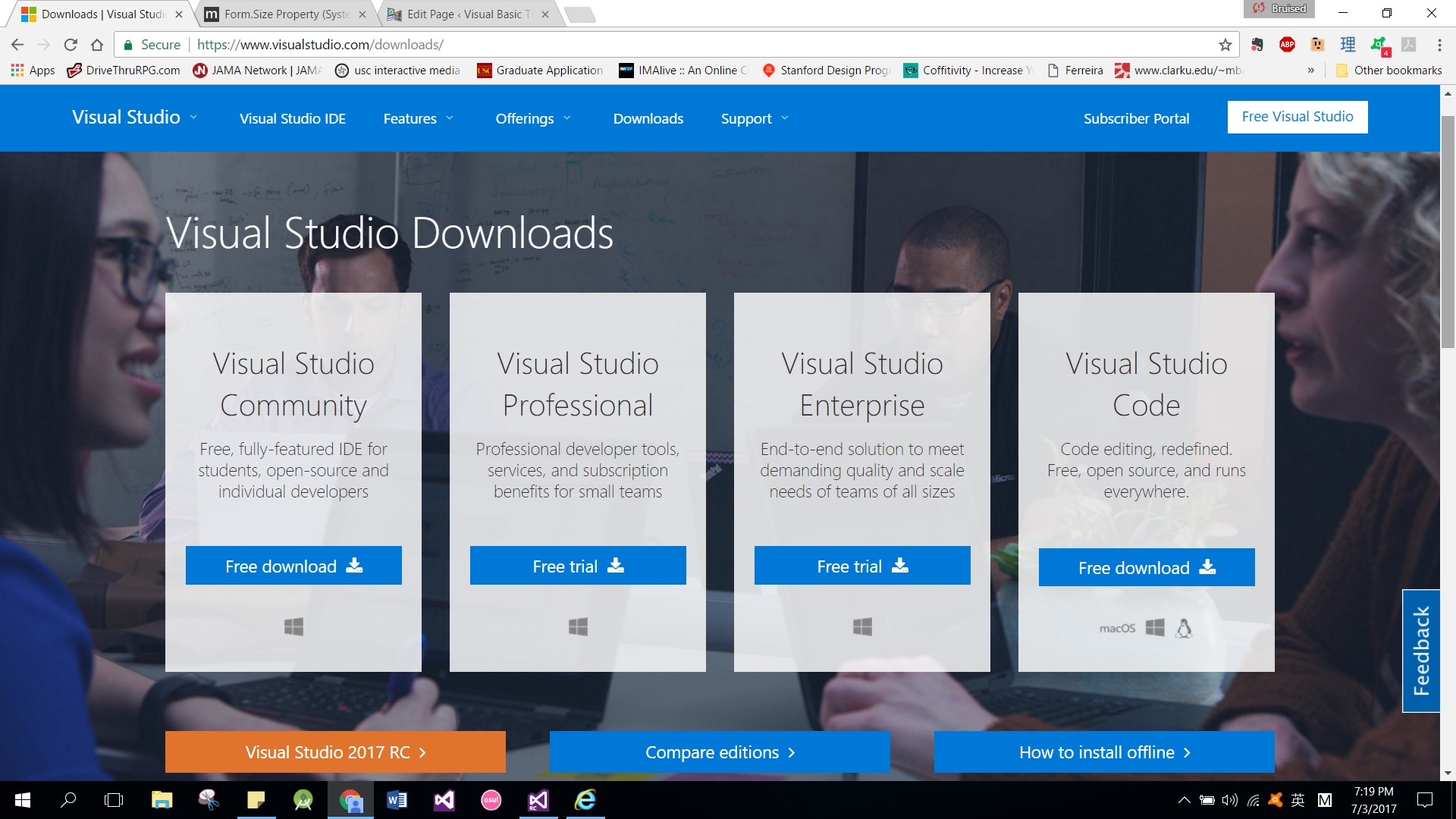
Task: Switch to the Edit Page Visual Basic tab
Action: click(469, 14)
